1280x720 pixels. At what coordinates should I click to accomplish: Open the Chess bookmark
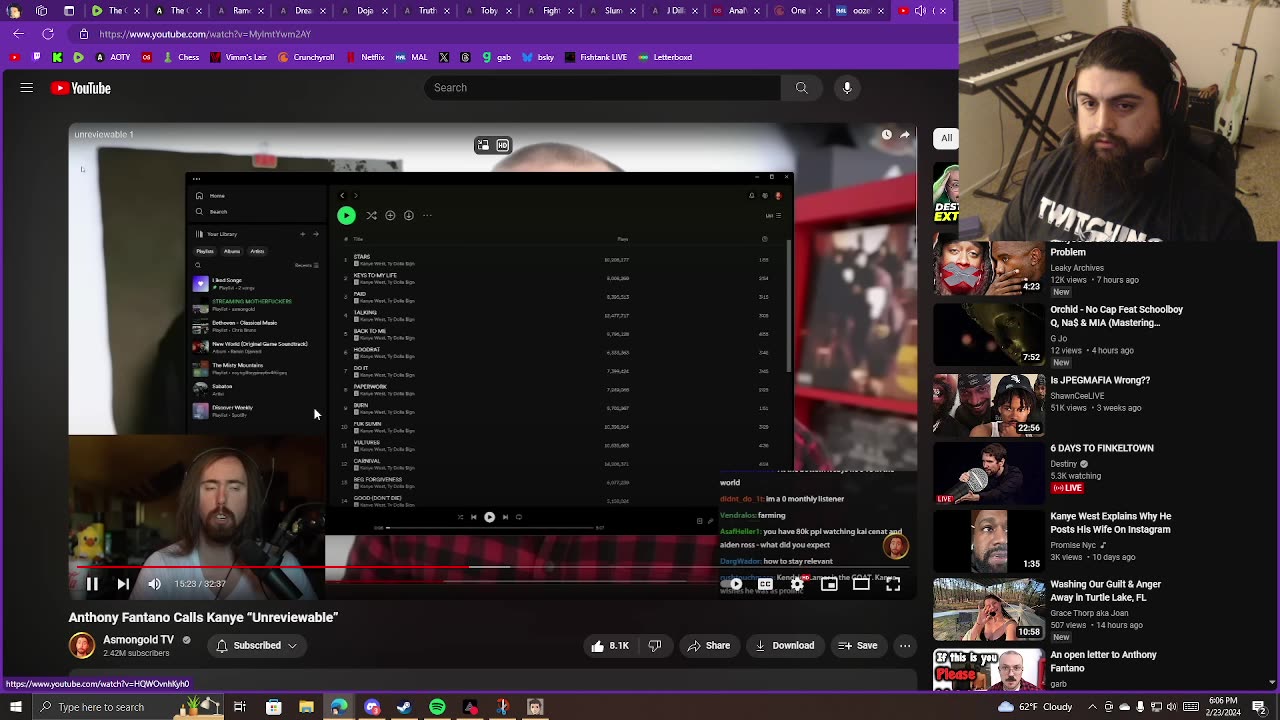[181, 57]
